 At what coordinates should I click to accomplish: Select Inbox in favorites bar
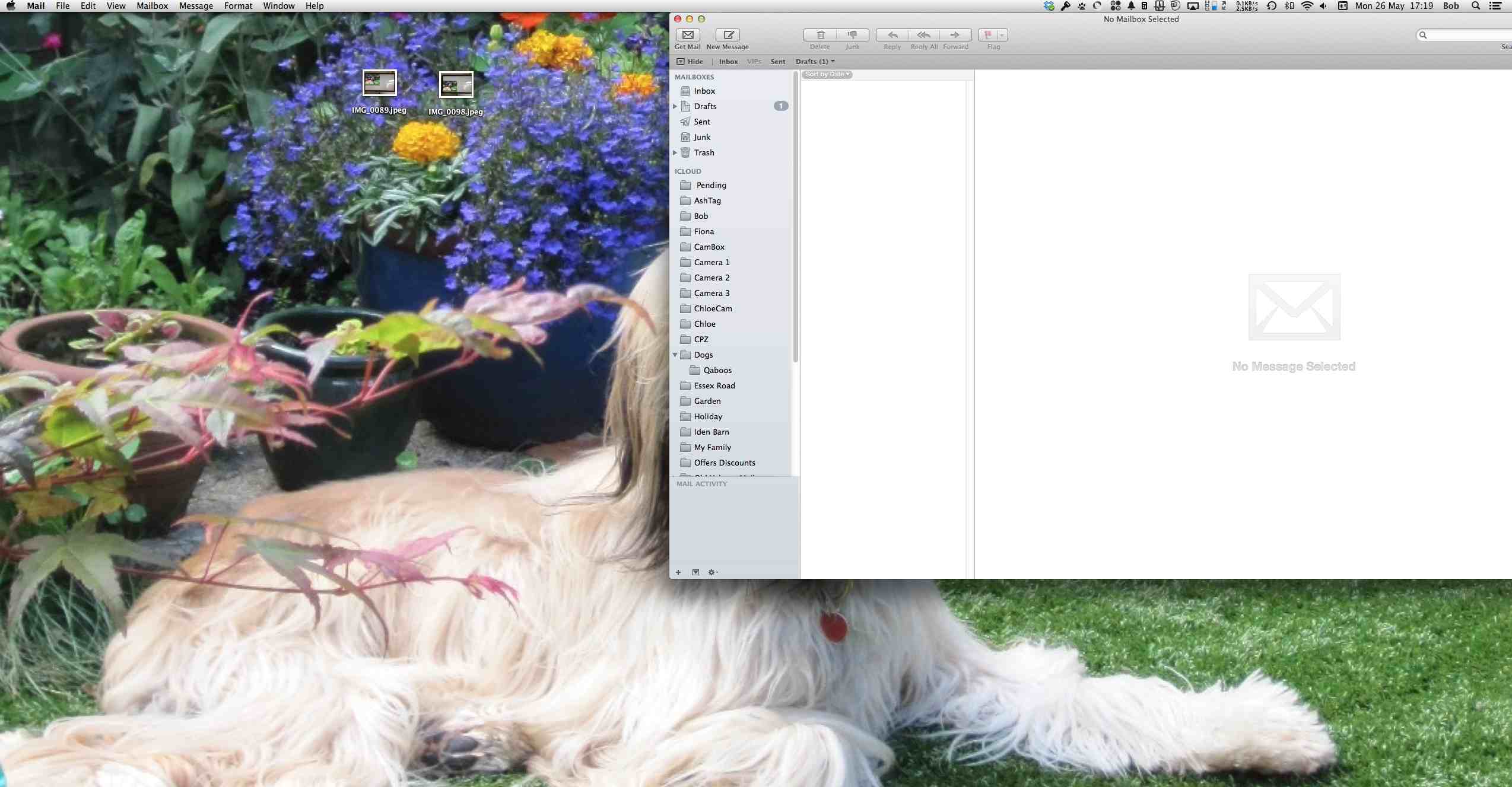[728, 62]
